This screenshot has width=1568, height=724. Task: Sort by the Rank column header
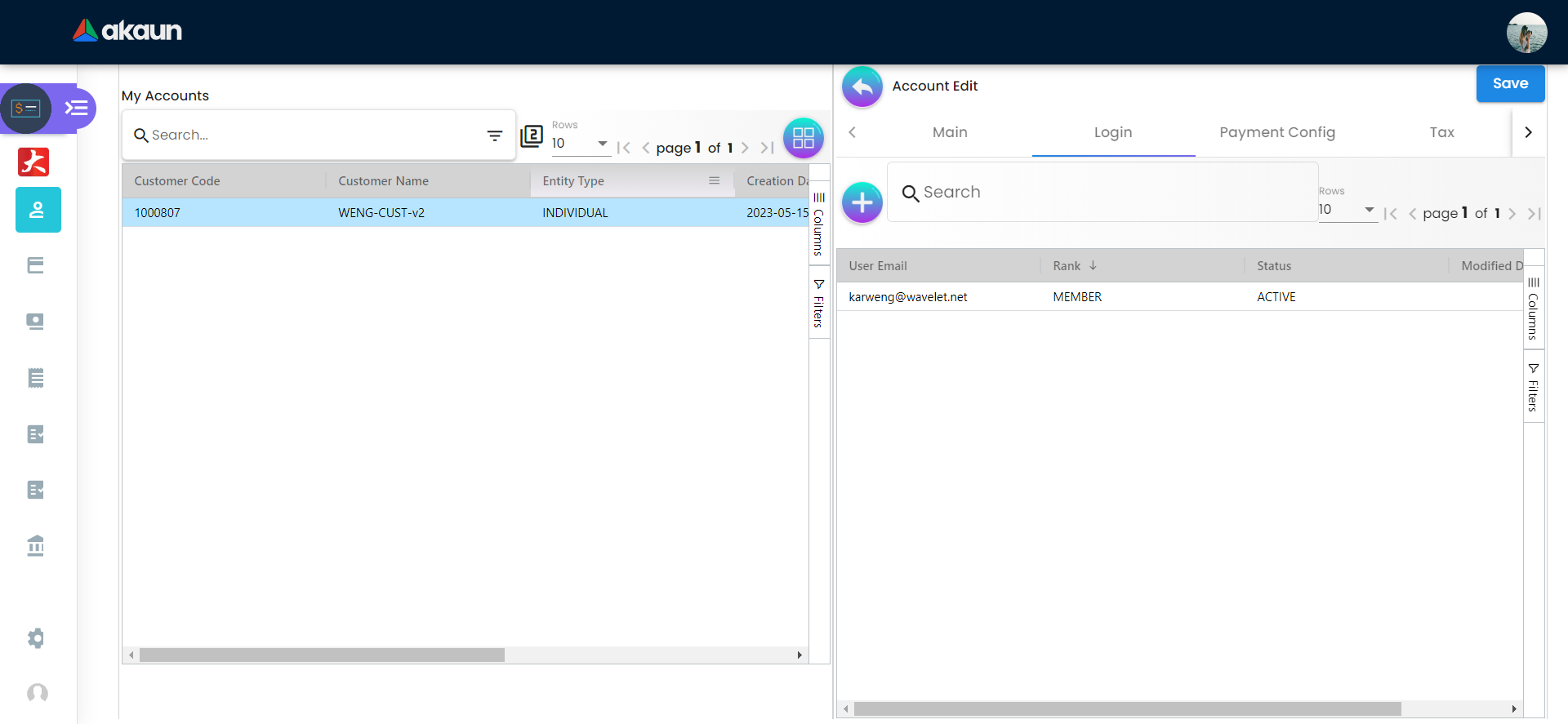[1067, 266]
